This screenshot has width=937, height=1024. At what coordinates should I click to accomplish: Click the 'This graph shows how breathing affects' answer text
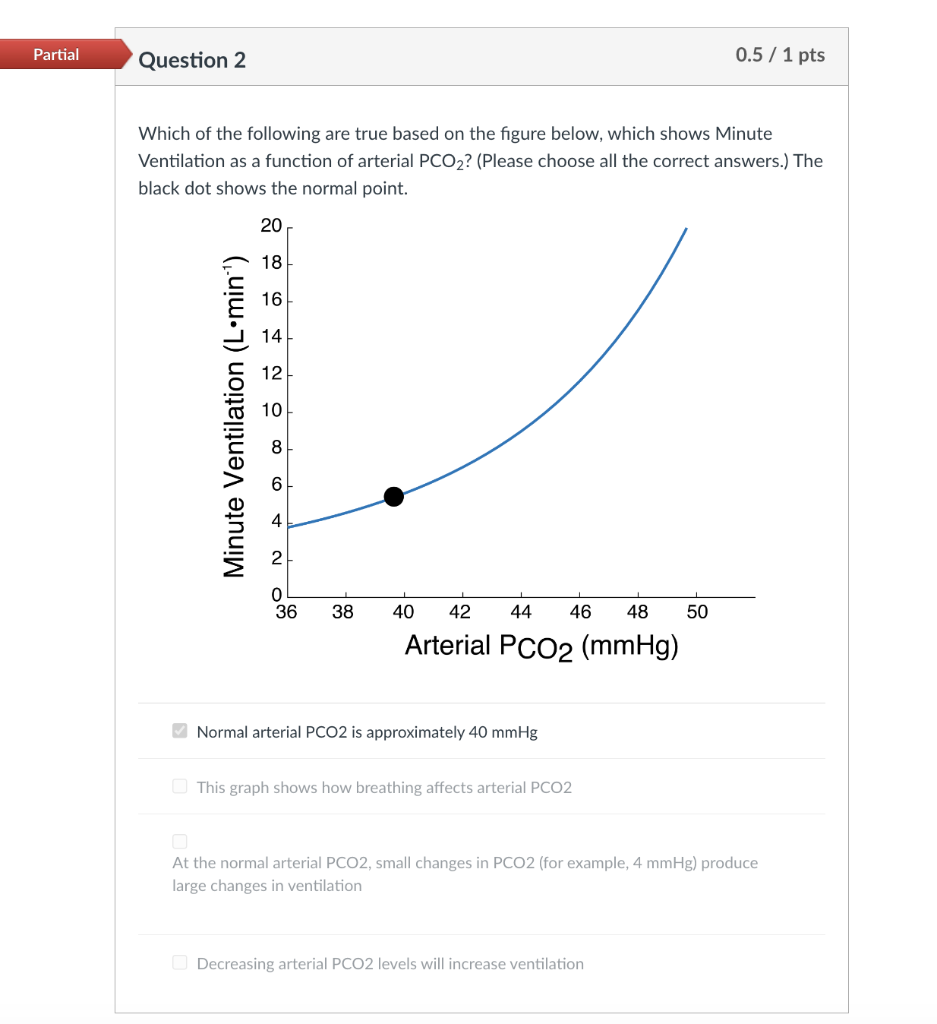[x=385, y=787]
